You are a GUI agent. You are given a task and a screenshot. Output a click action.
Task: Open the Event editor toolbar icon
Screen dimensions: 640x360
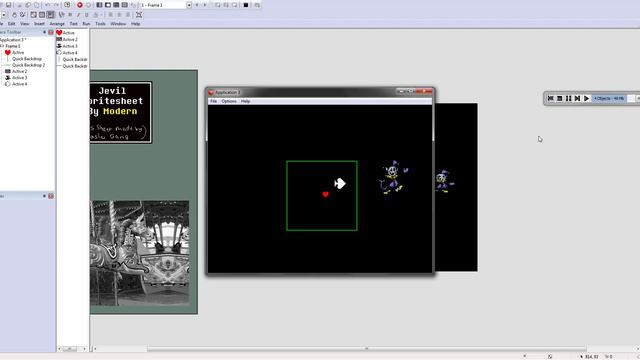[x=116, y=5]
